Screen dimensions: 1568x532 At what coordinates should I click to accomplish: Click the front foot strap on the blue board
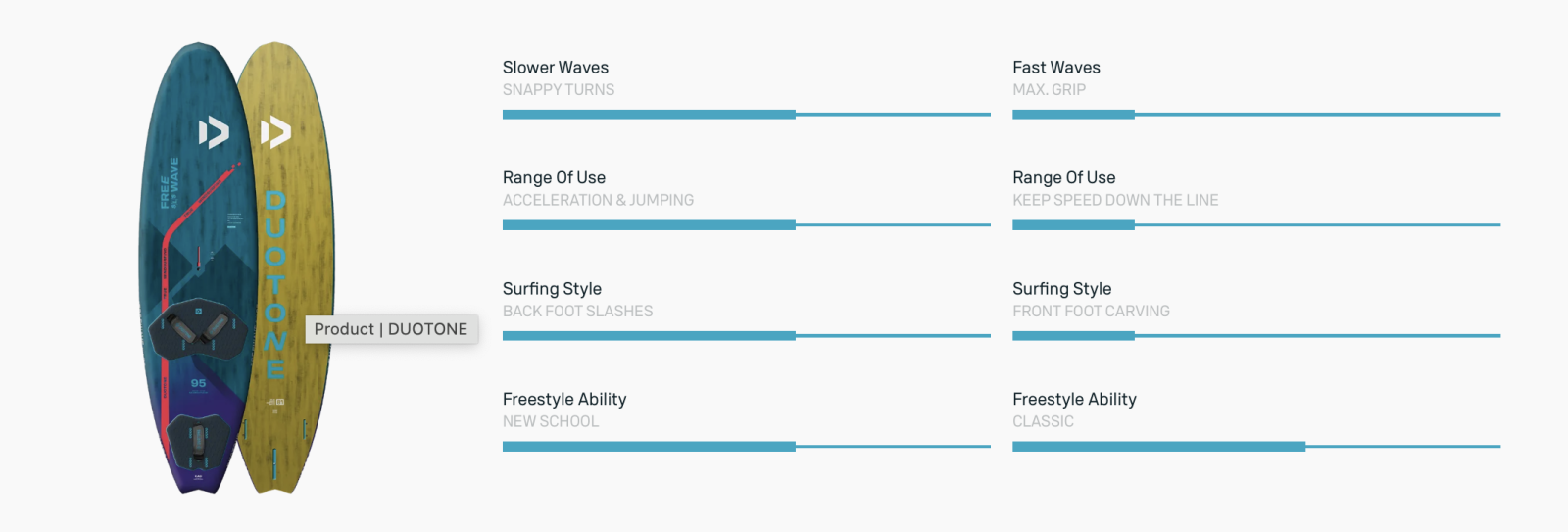[197, 329]
